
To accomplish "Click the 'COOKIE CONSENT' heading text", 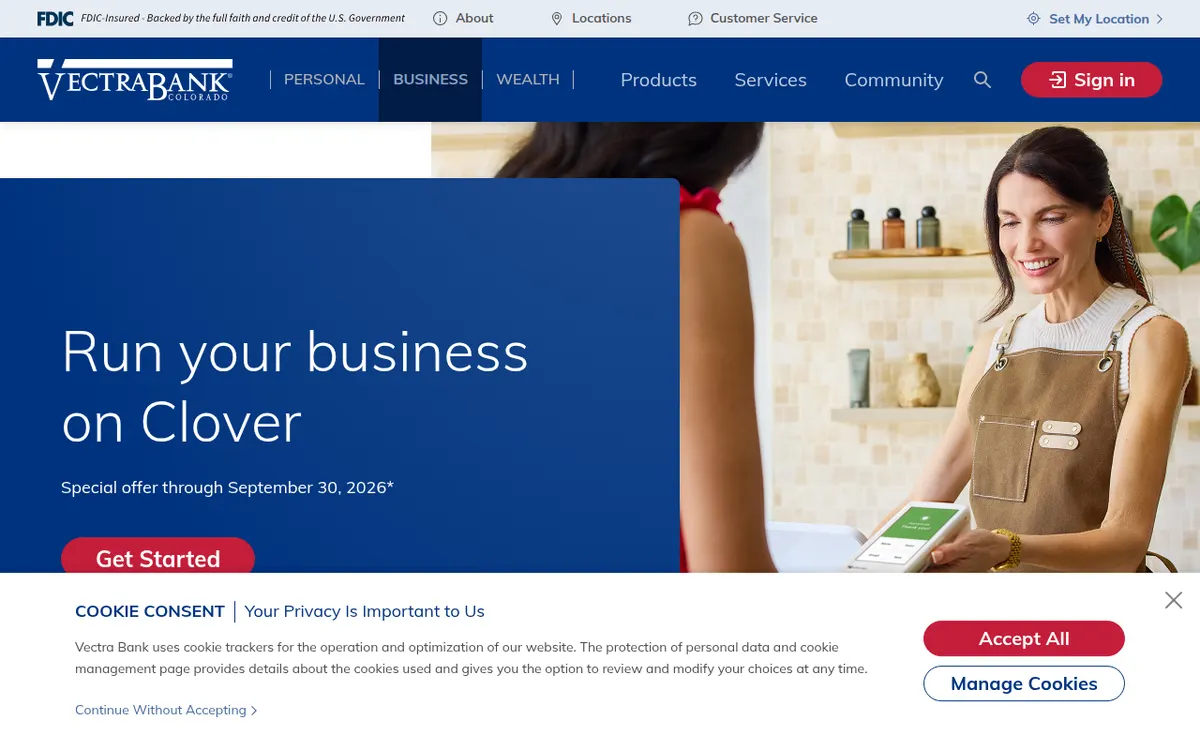I will pyautogui.click(x=150, y=611).
